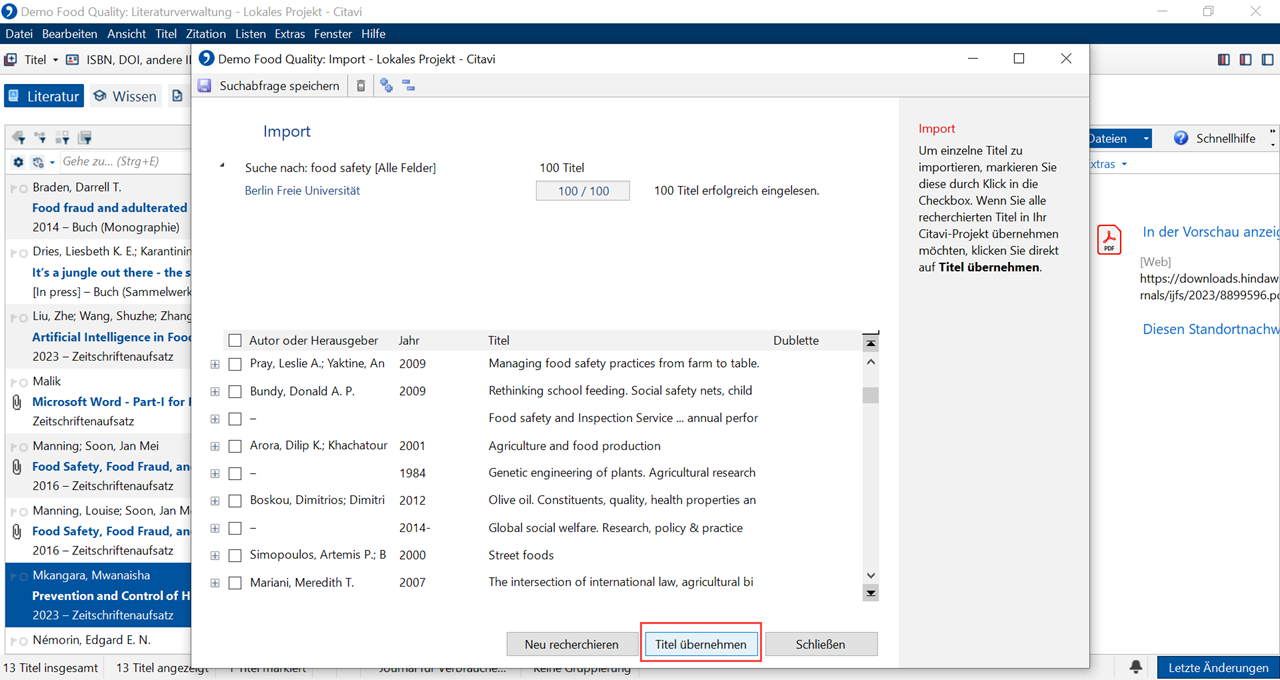Click the notification bell icon in the status bar

coord(1136,667)
